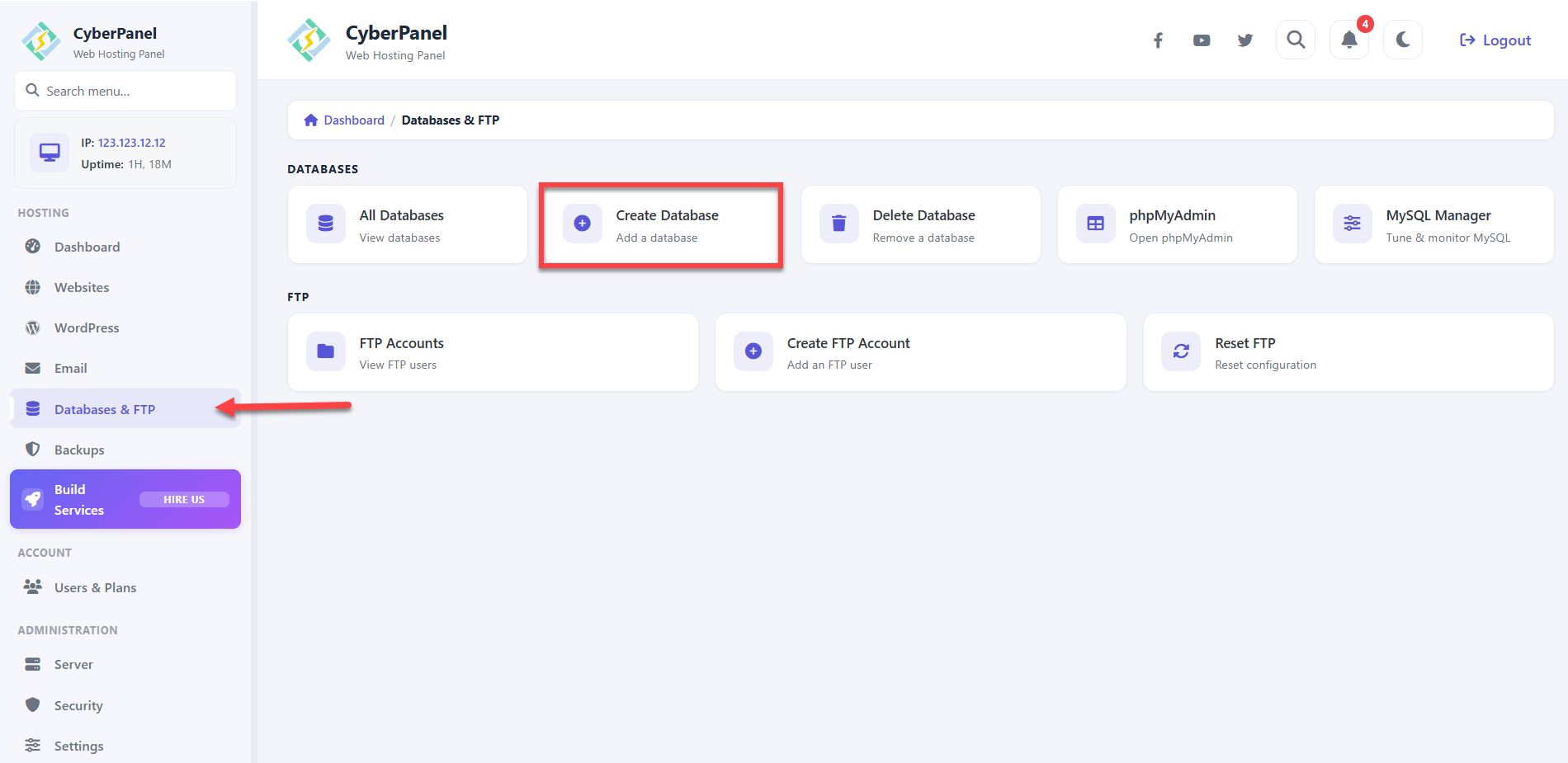Open Email in sidebar menu

tap(125, 368)
